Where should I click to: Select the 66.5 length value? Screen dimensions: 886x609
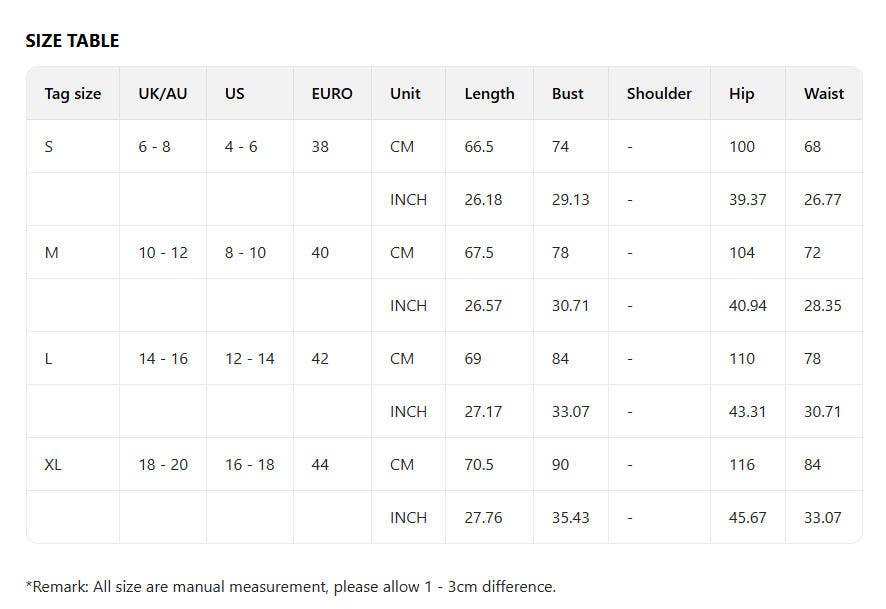[481, 147]
